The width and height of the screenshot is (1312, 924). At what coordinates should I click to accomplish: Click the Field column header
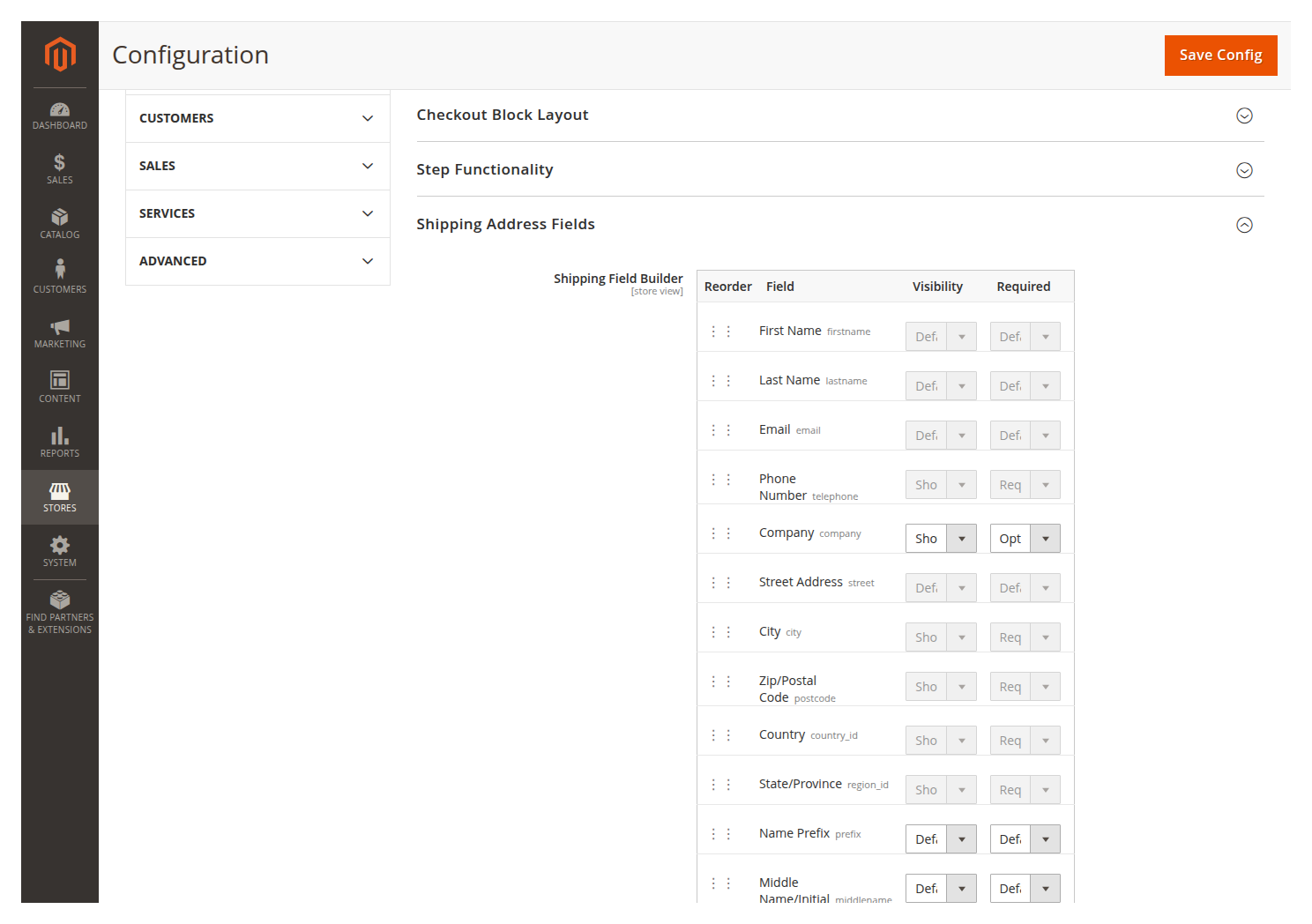pos(779,287)
